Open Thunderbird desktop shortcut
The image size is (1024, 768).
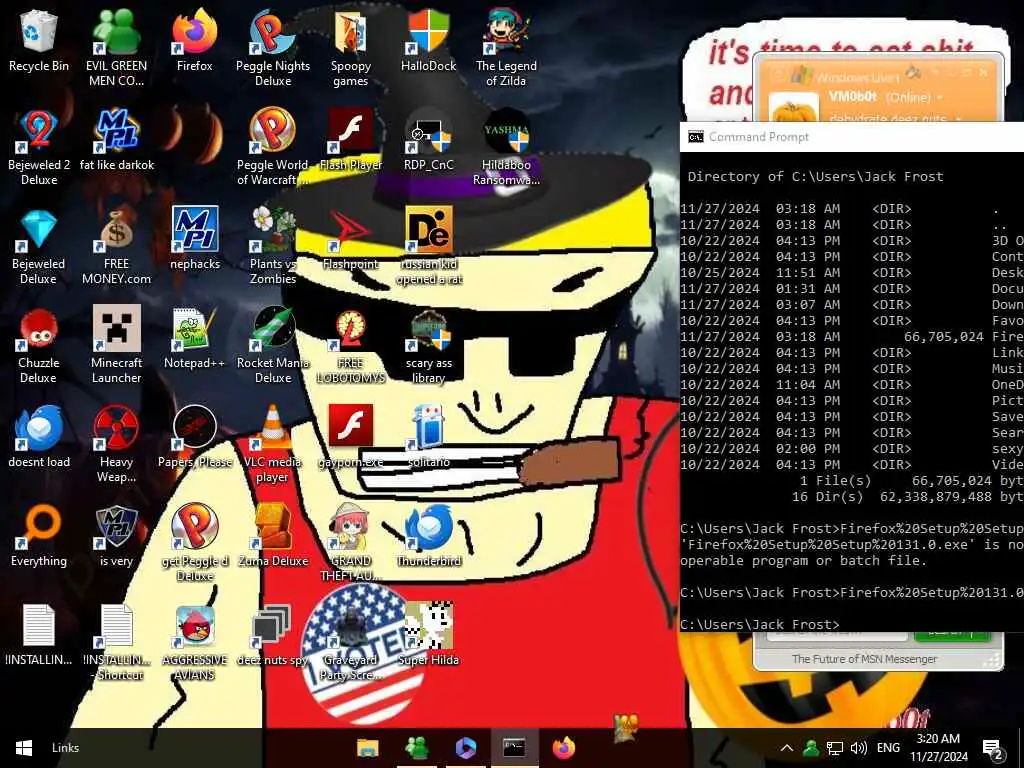point(428,536)
